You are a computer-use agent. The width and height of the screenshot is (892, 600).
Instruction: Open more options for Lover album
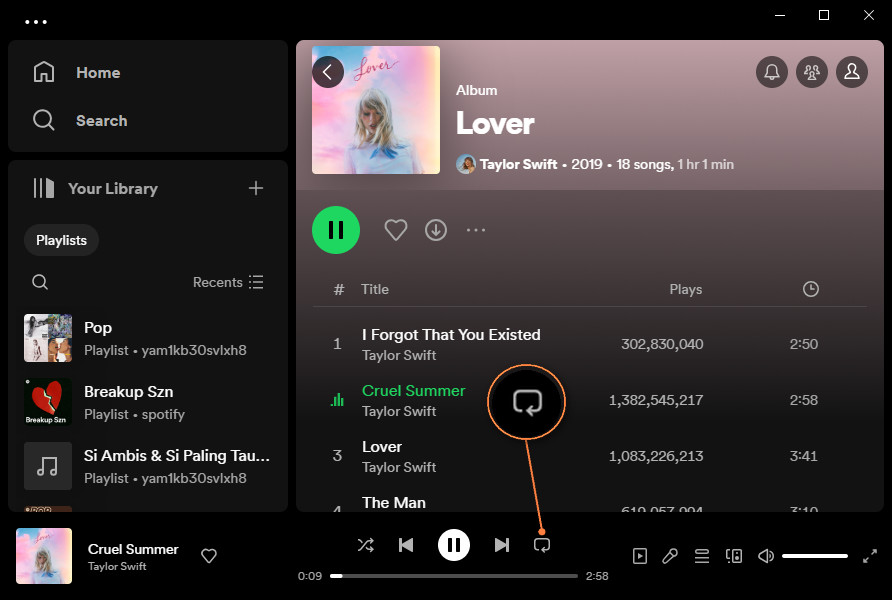coord(476,230)
